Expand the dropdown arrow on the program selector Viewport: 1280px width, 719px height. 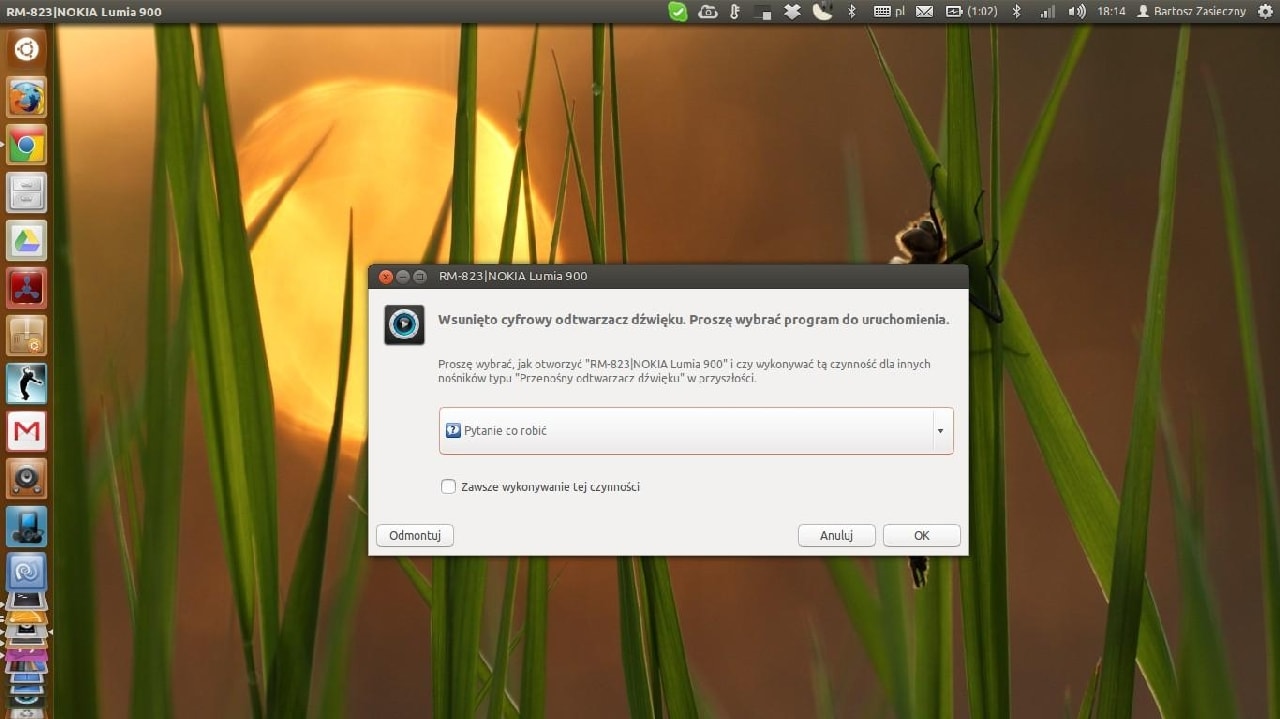[x=940, y=430]
